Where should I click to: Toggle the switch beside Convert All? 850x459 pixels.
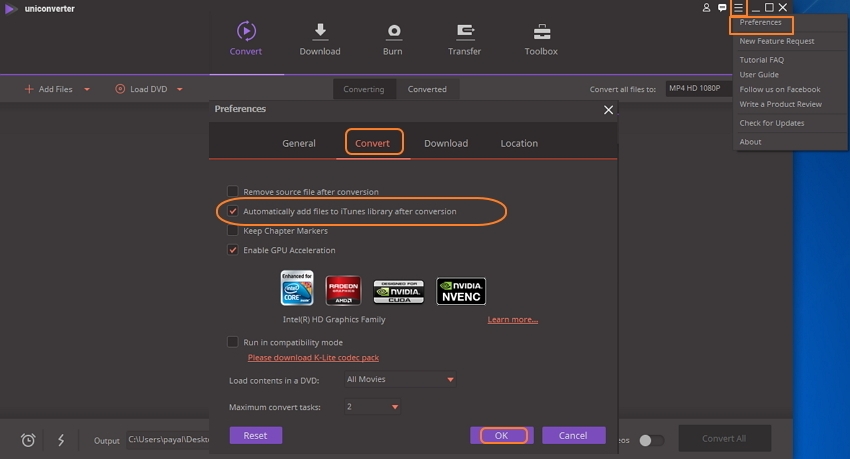point(651,441)
